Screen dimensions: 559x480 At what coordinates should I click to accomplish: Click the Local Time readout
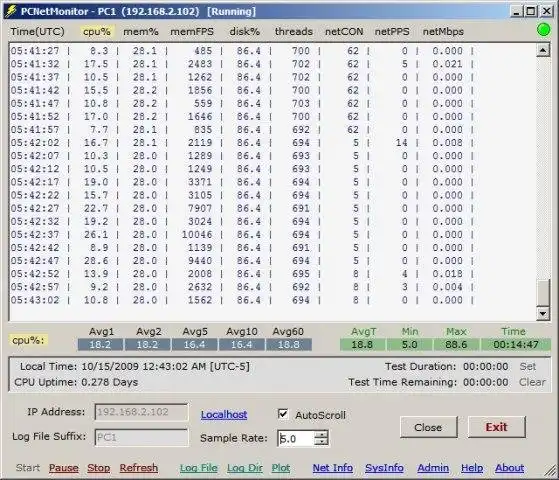(134, 366)
